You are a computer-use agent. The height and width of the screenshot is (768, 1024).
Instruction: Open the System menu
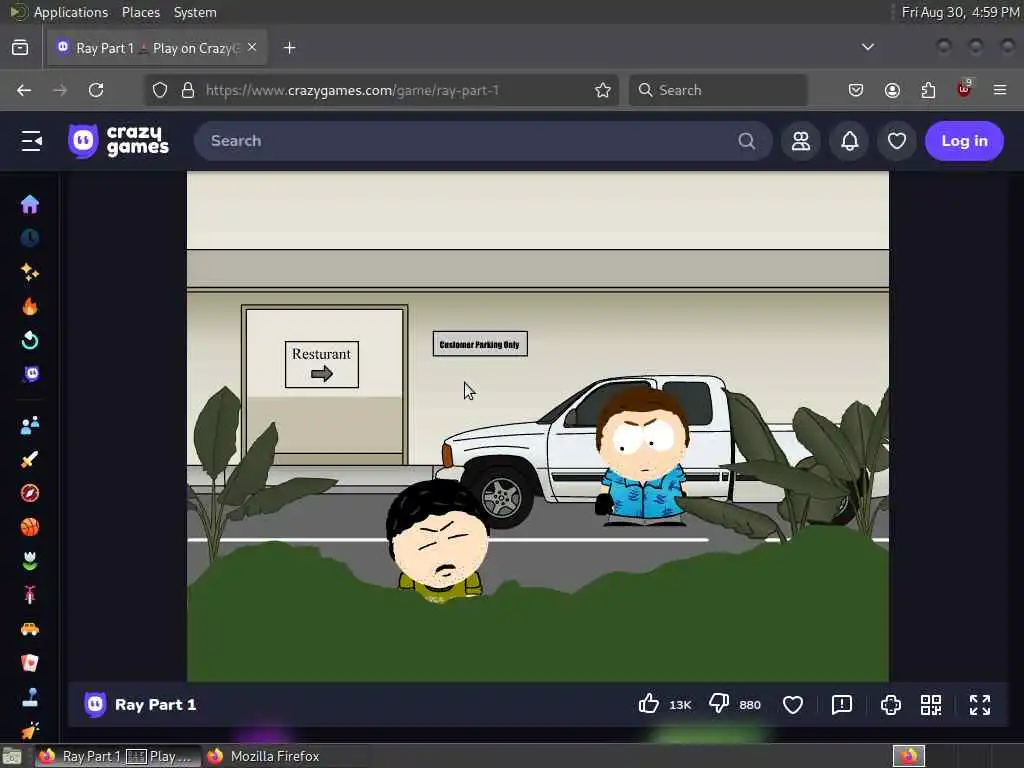[x=195, y=12]
